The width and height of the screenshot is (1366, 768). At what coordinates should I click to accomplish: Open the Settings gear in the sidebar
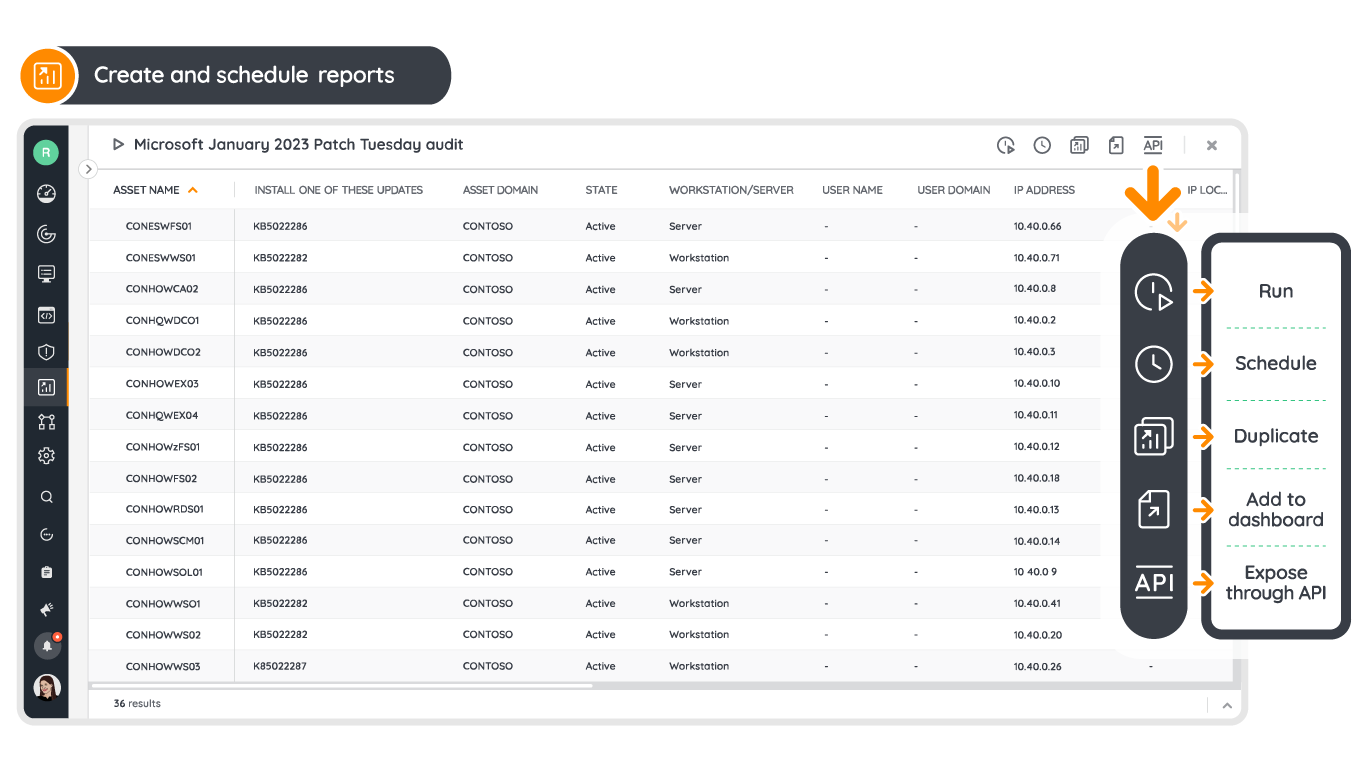tap(46, 455)
